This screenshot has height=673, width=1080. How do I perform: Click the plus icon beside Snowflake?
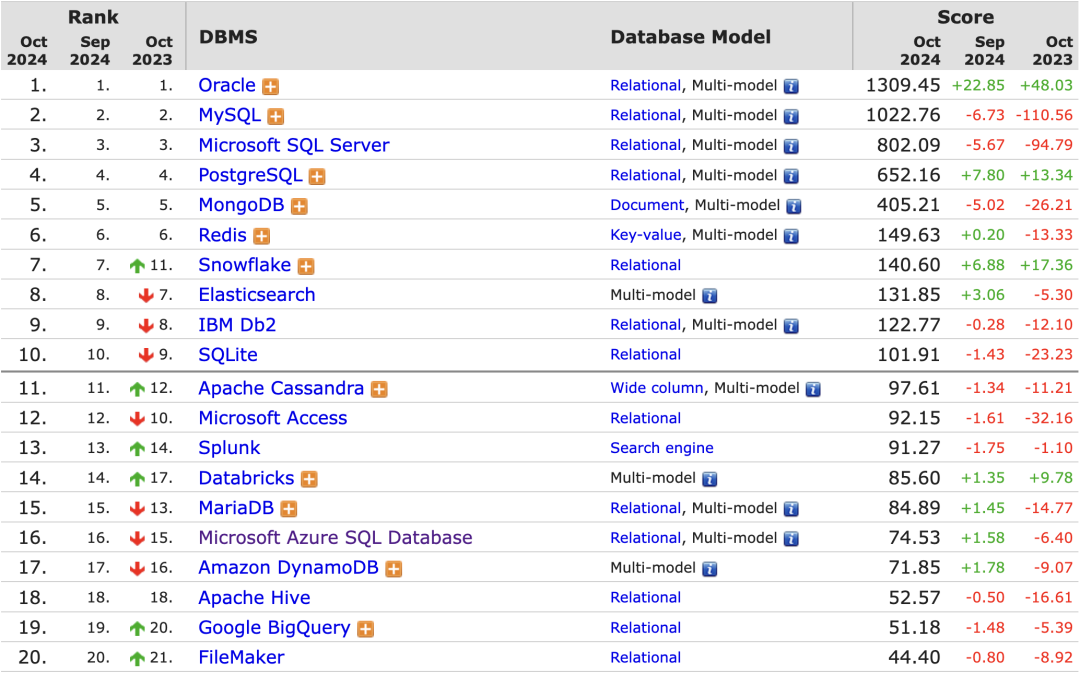coord(306,266)
